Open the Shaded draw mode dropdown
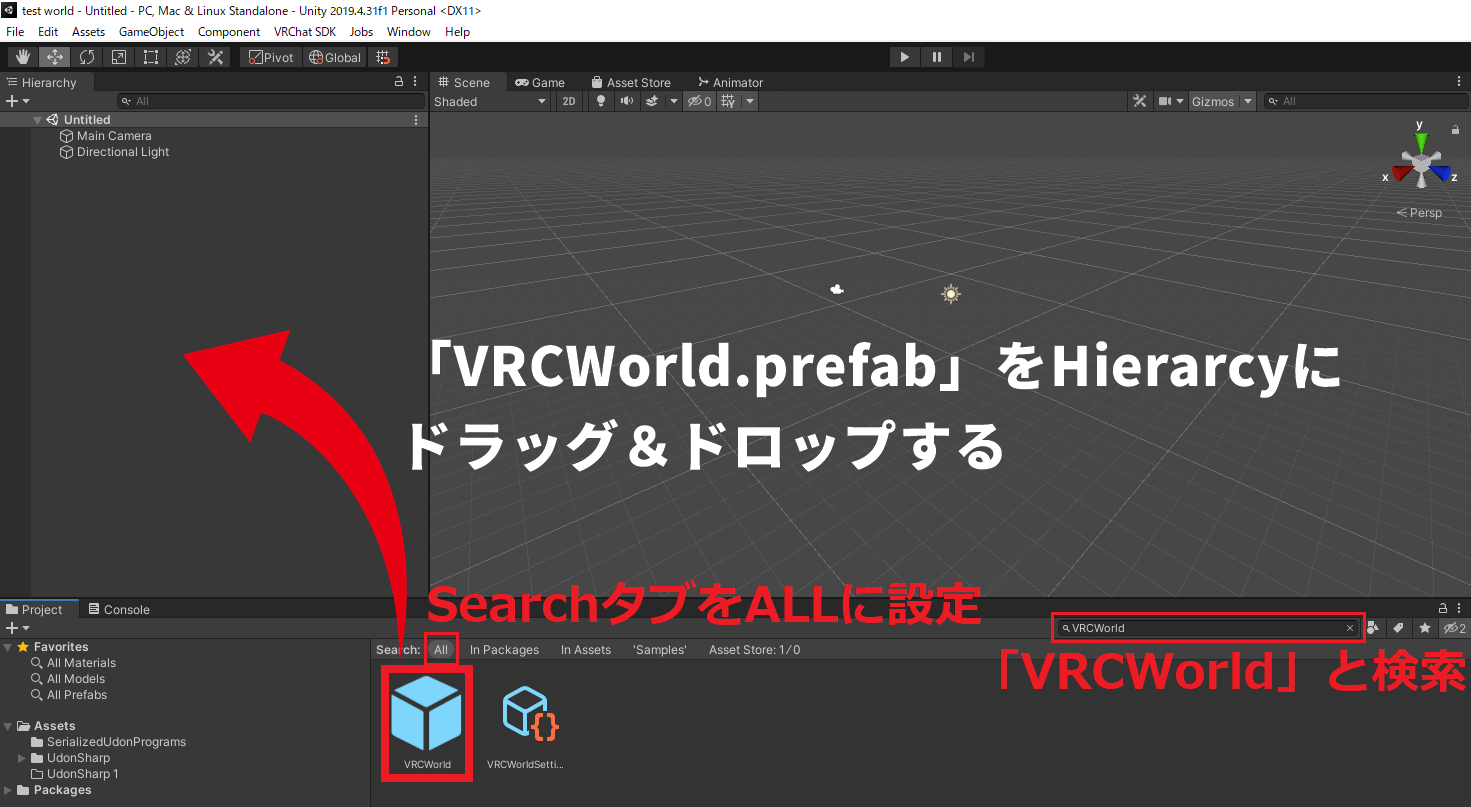This screenshot has height=807, width=1471. pyautogui.click(x=490, y=101)
